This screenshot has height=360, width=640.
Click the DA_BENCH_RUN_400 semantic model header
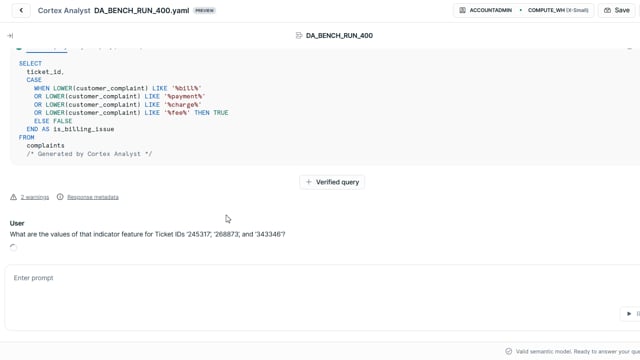point(339,36)
